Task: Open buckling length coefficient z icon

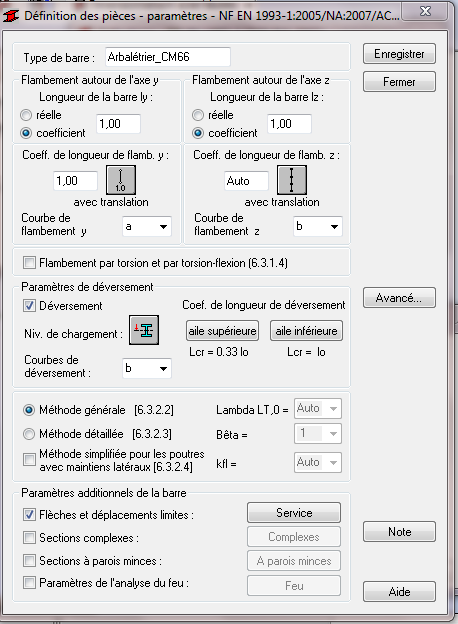Action: 292,180
